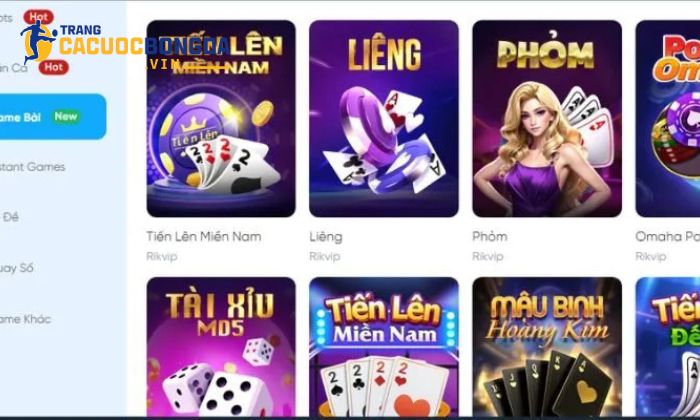Click the Phỏm title text under tile

pos(490,236)
